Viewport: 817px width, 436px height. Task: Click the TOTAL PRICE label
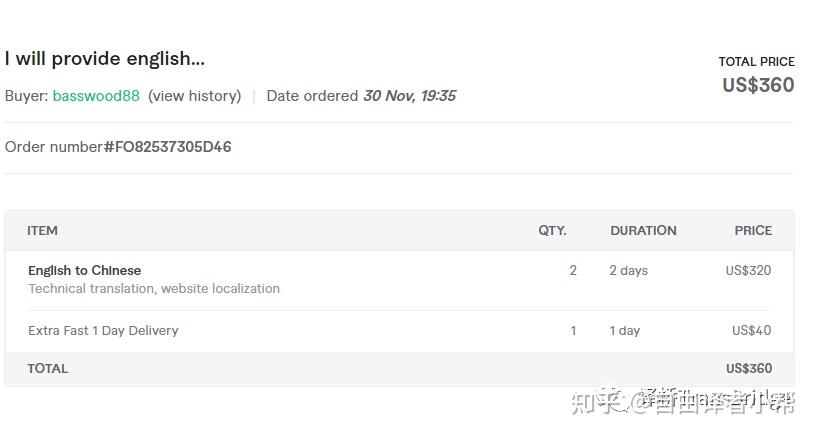756,62
